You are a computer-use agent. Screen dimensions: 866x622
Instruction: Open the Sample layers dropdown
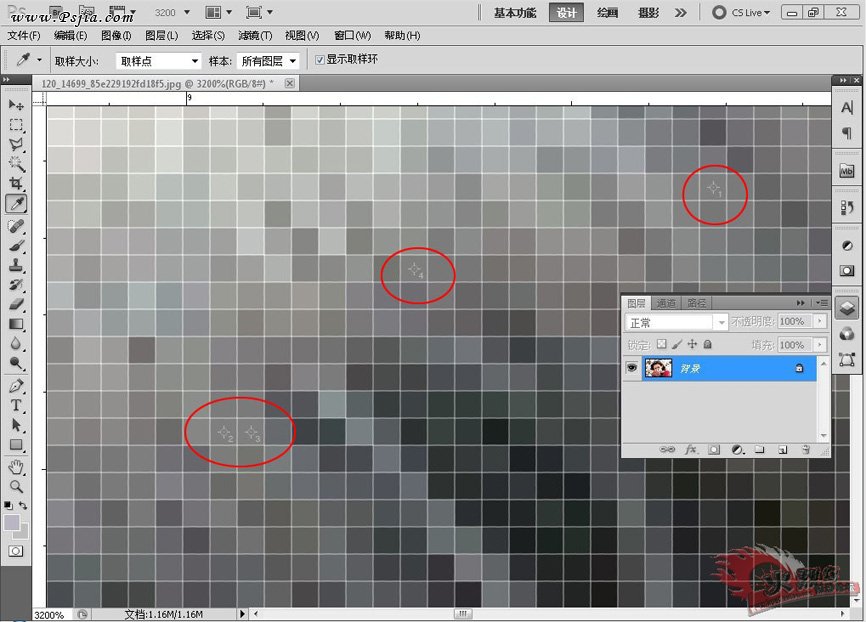pos(268,61)
